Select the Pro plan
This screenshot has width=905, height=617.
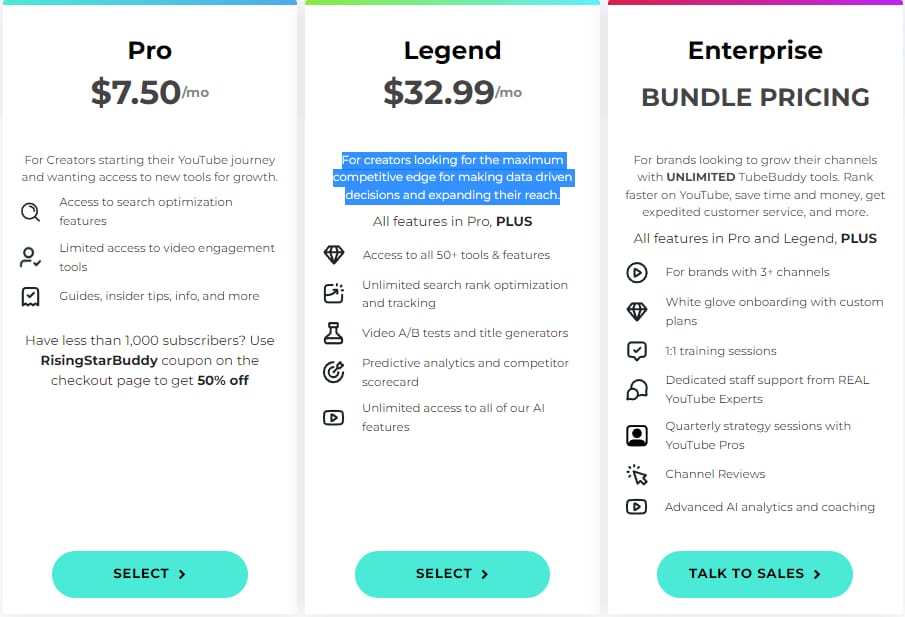point(149,574)
